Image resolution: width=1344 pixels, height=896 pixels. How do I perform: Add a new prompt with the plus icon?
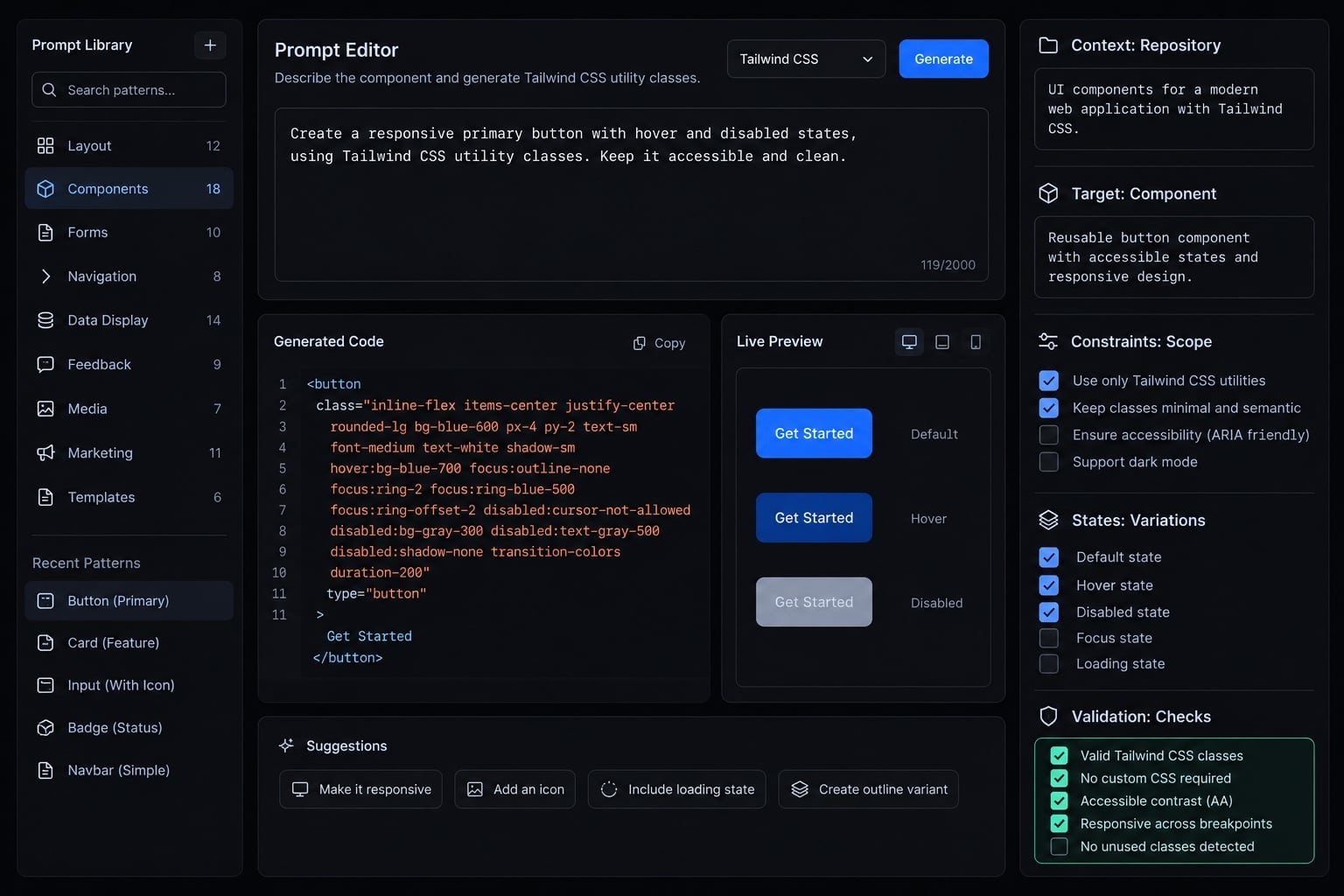210,45
